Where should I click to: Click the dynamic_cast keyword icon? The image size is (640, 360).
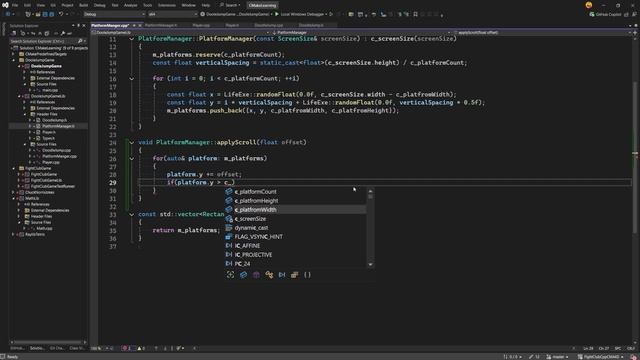[229, 228]
